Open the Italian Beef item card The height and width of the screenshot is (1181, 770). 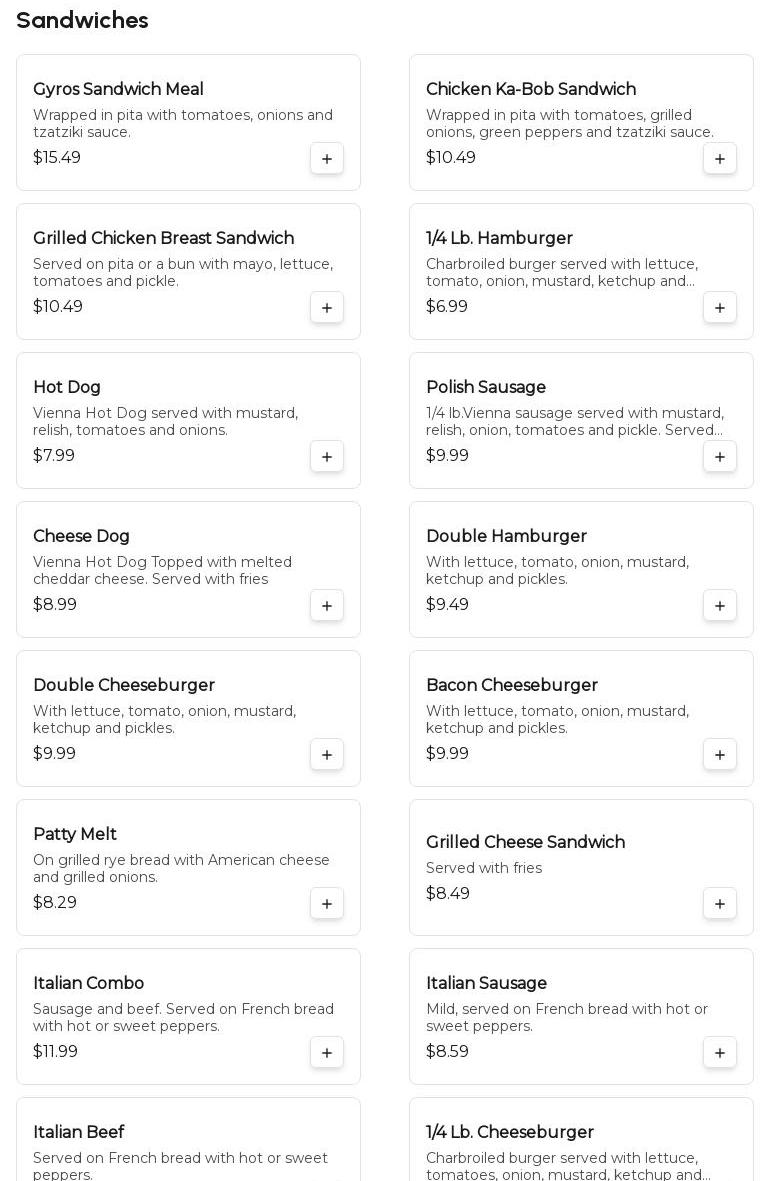click(188, 1140)
